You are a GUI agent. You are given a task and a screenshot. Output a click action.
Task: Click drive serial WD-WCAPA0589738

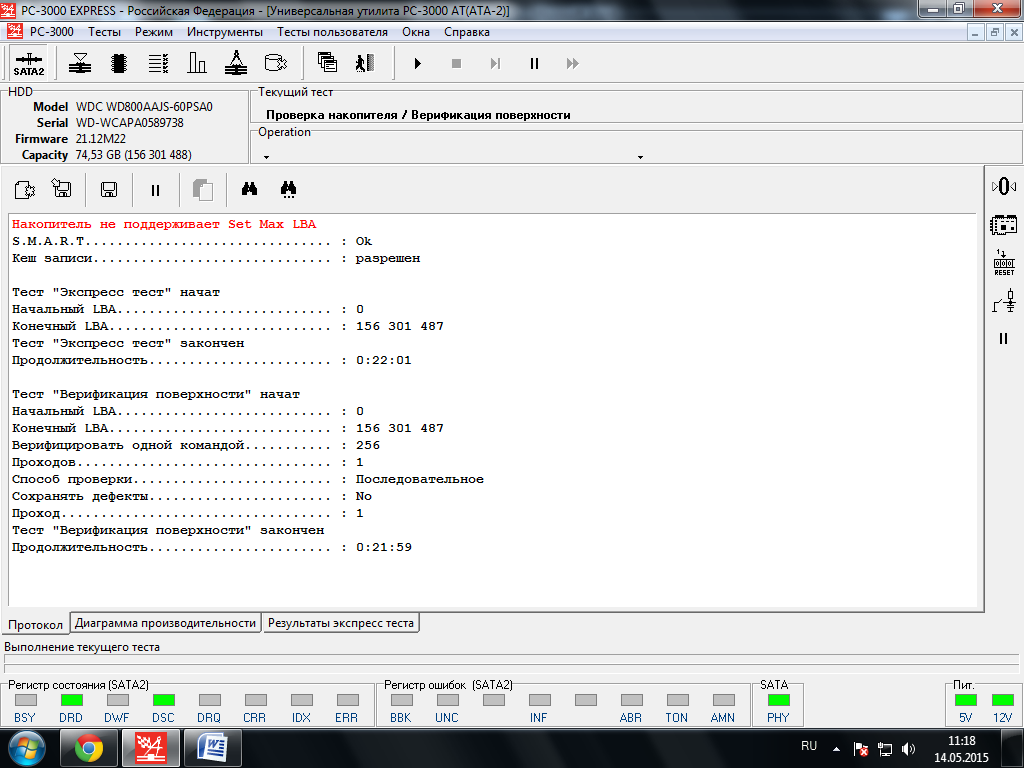(x=129, y=123)
